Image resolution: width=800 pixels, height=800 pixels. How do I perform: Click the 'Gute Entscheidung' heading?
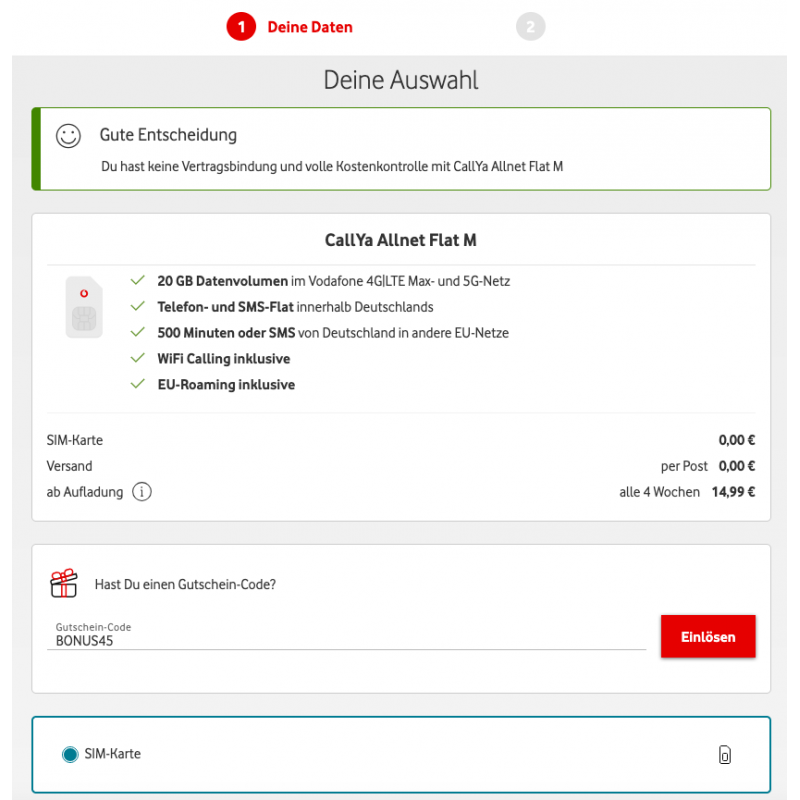tap(168, 135)
